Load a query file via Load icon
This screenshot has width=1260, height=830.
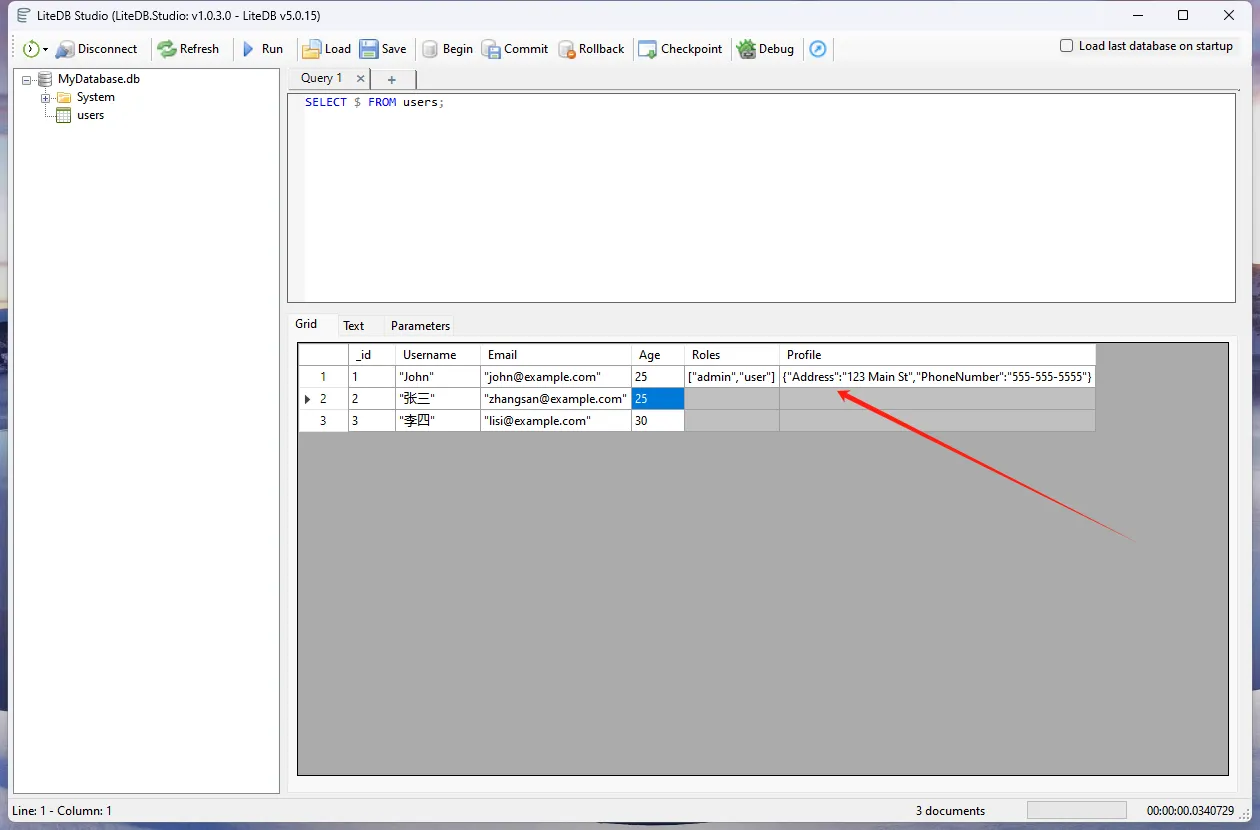(312, 49)
